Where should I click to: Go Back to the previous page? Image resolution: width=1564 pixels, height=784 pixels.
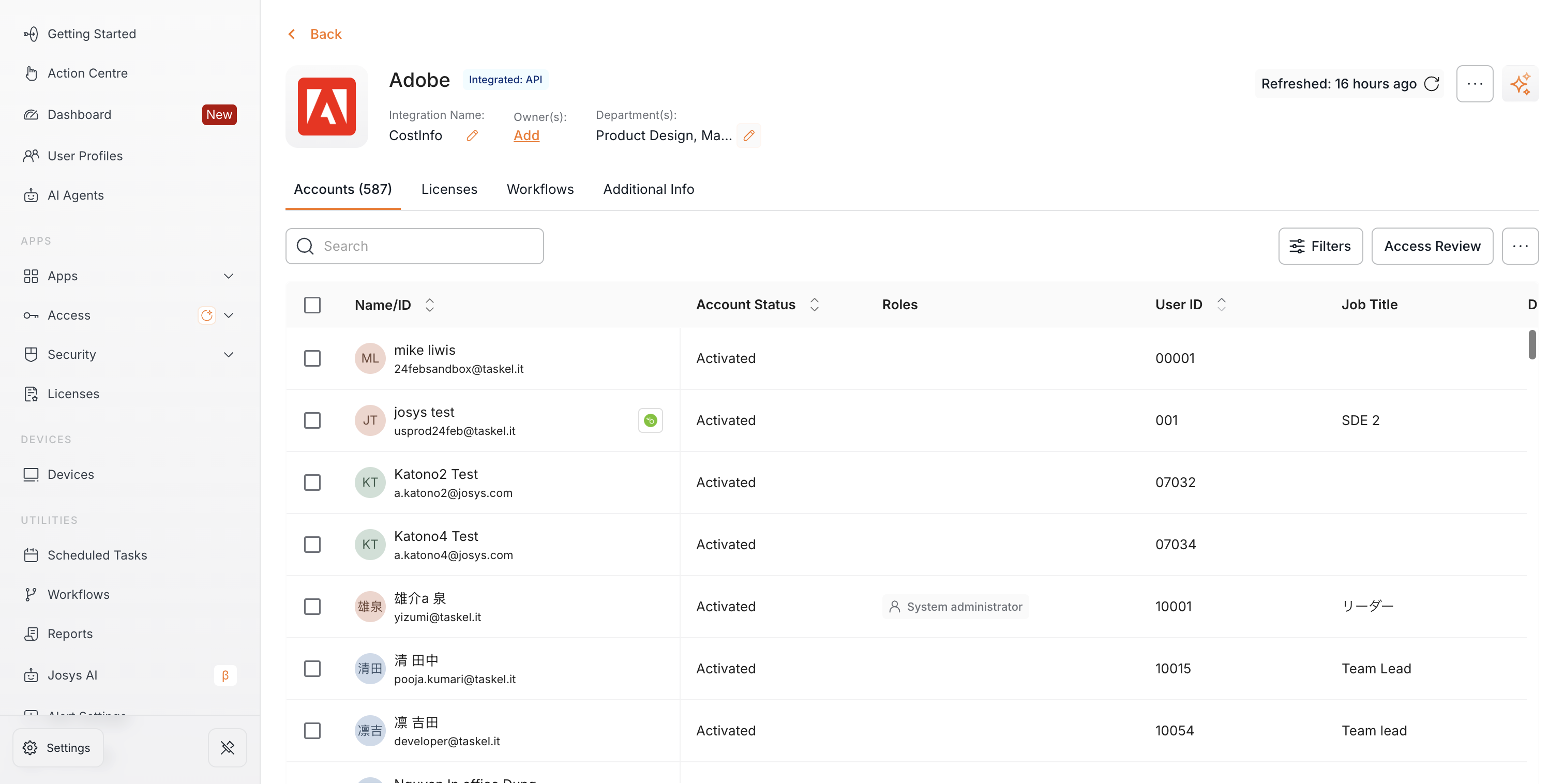click(x=326, y=34)
